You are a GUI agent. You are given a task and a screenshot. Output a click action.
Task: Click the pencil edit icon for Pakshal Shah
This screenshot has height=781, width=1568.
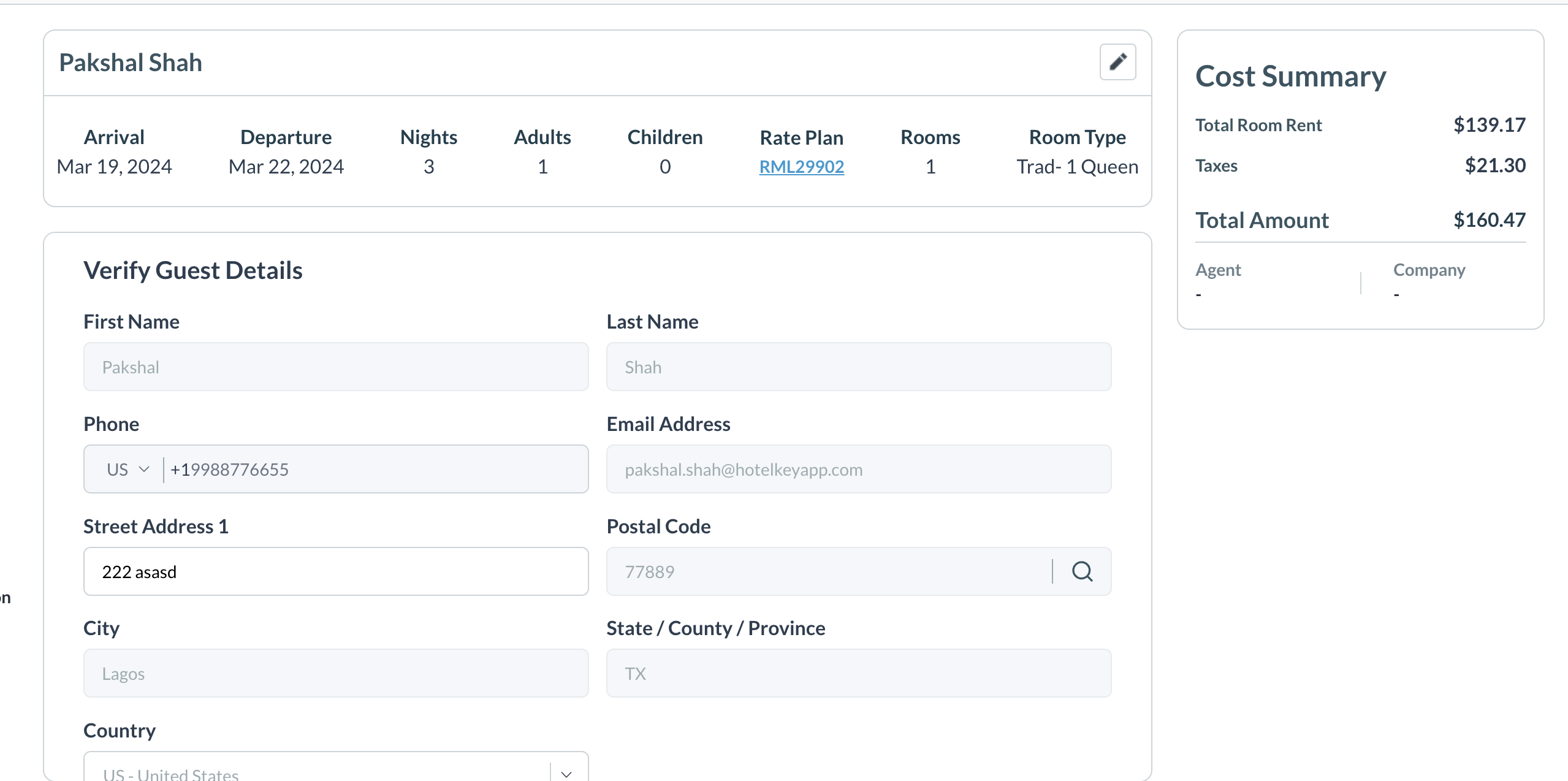pyautogui.click(x=1117, y=62)
